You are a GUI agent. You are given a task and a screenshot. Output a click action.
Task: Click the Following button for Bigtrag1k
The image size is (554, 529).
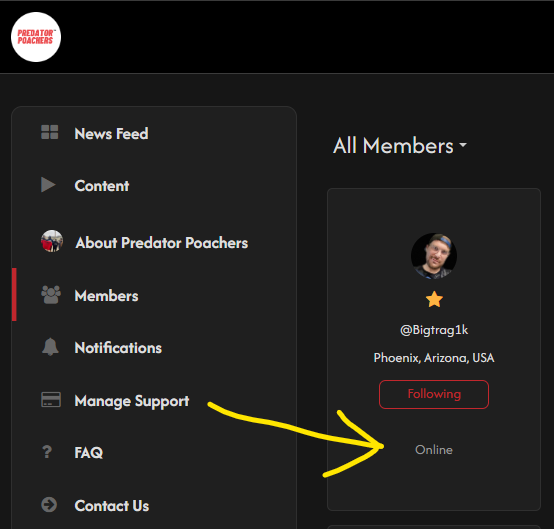coord(434,394)
